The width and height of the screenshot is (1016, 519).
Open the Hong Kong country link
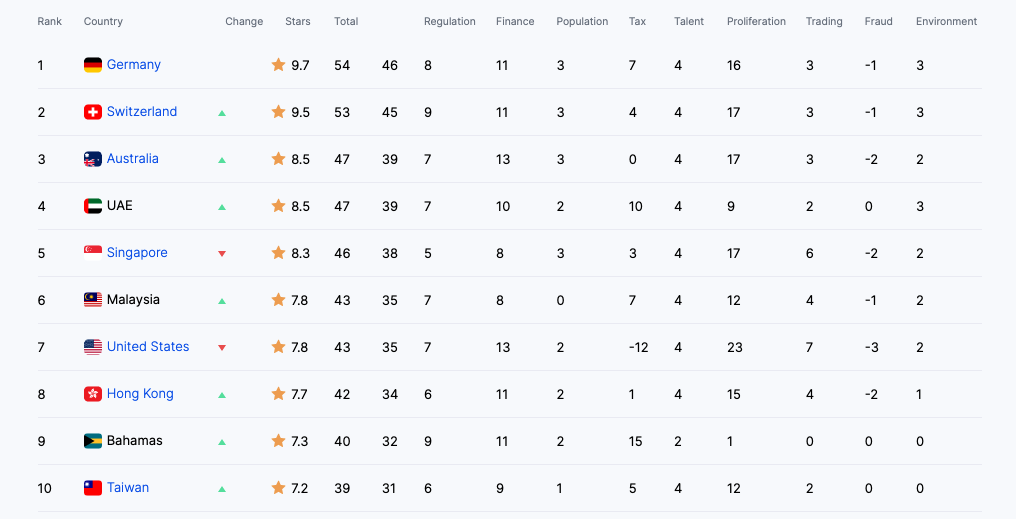coord(140,394)
